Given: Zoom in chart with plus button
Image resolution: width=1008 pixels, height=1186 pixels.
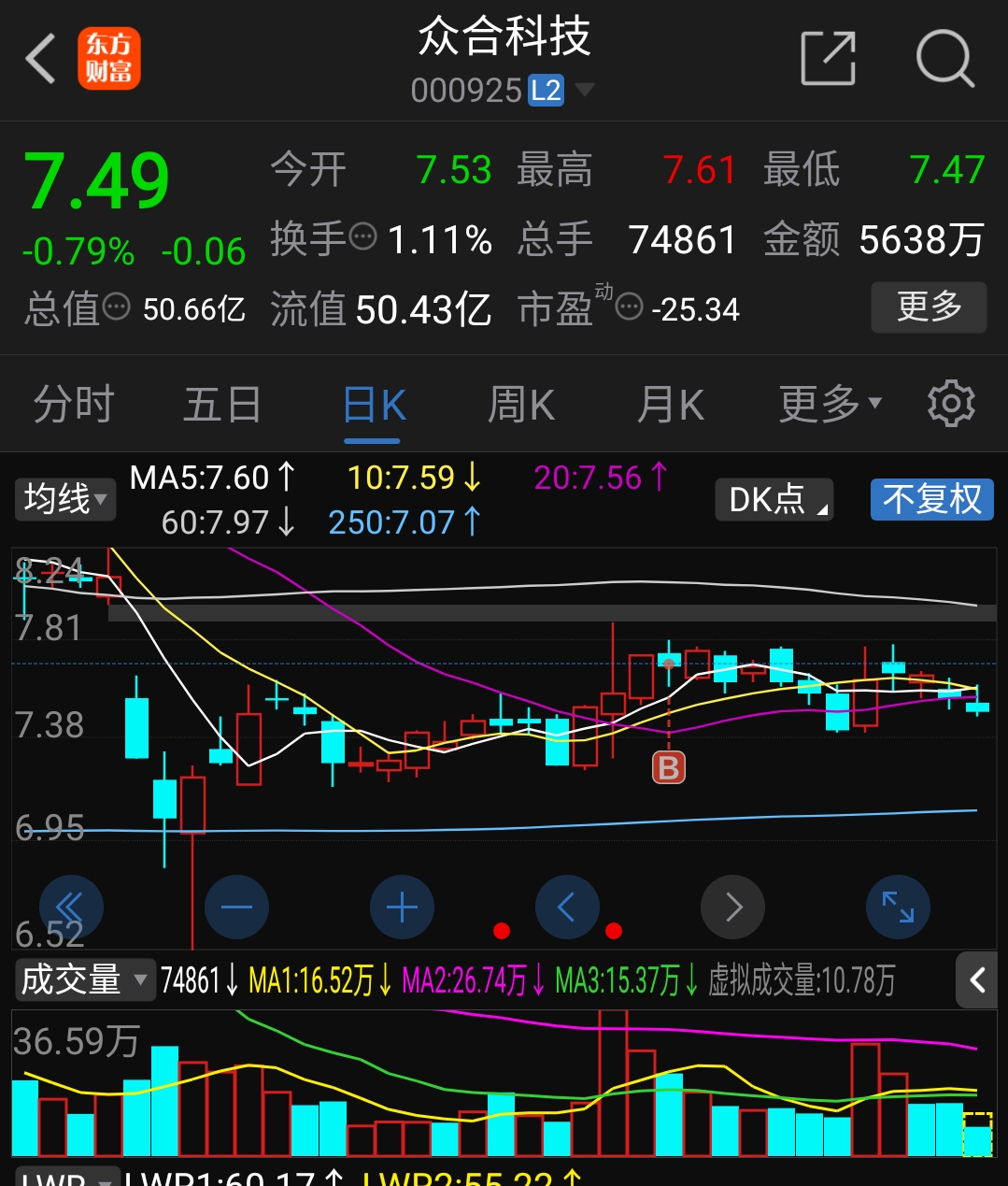Looking at the screenshot, I should pos(402,907).
